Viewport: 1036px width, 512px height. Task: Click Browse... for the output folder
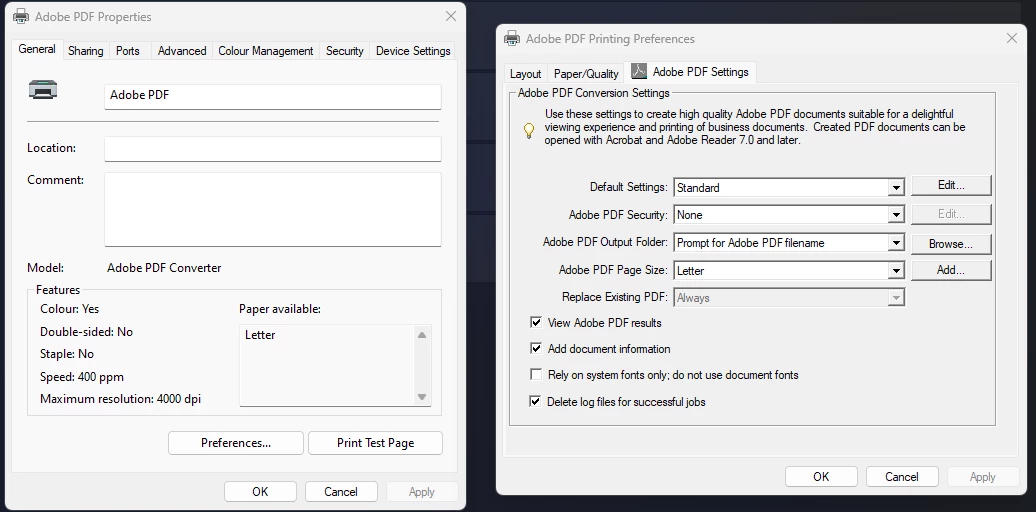(950, 243)
